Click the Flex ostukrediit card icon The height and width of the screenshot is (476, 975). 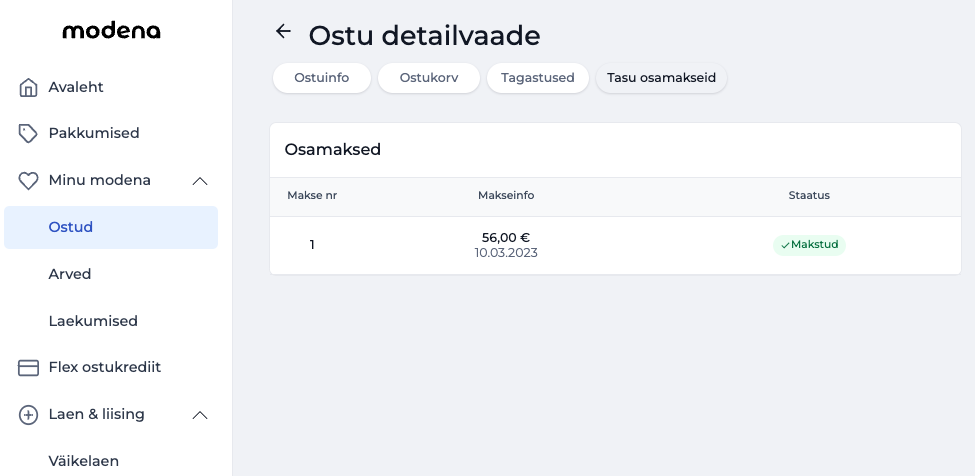(28, 368)
